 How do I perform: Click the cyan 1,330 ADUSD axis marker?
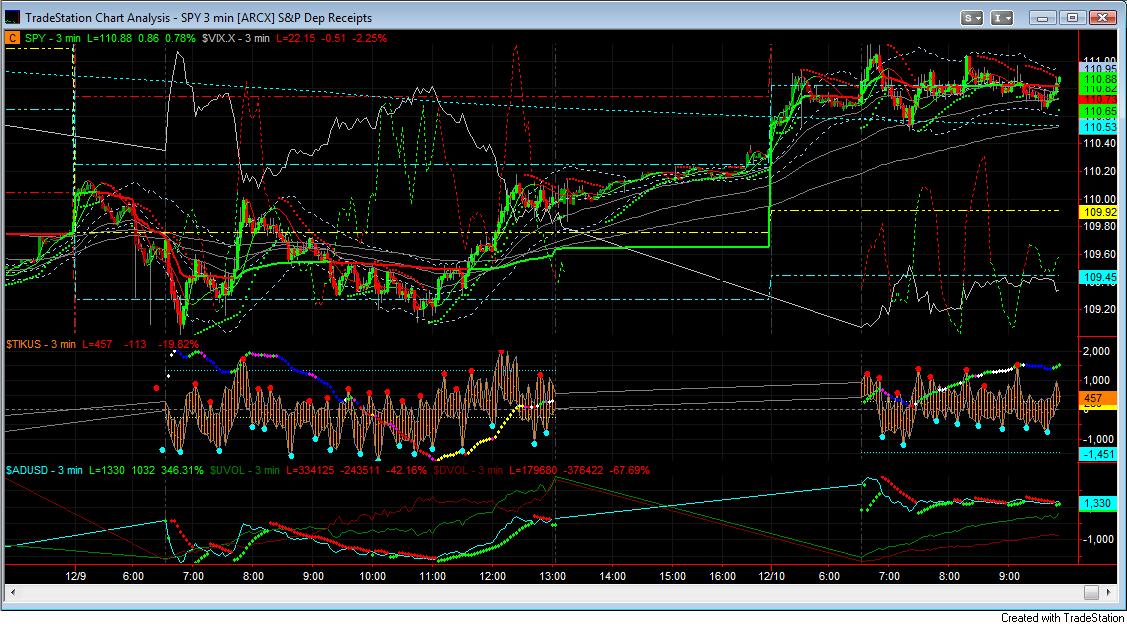[1096, 504]
